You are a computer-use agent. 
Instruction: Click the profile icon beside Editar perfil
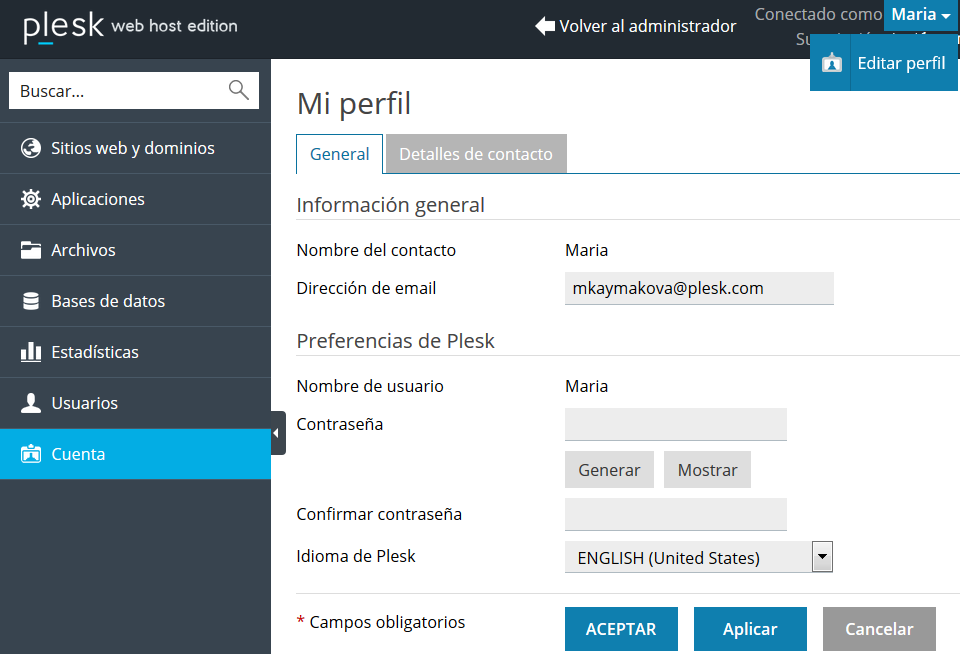pyautogui.click(x=831, y=63)
